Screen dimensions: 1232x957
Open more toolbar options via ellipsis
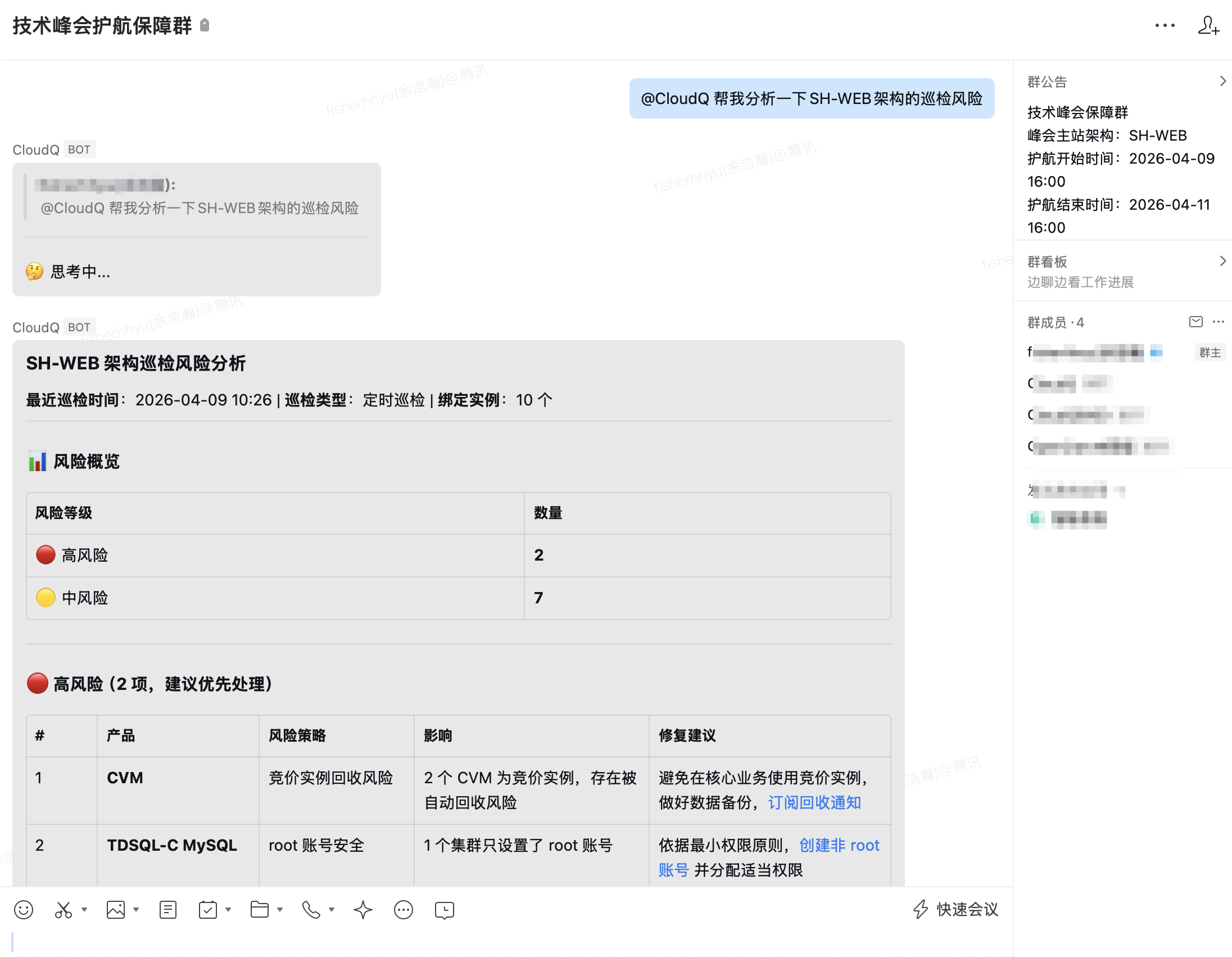(404, 910)
